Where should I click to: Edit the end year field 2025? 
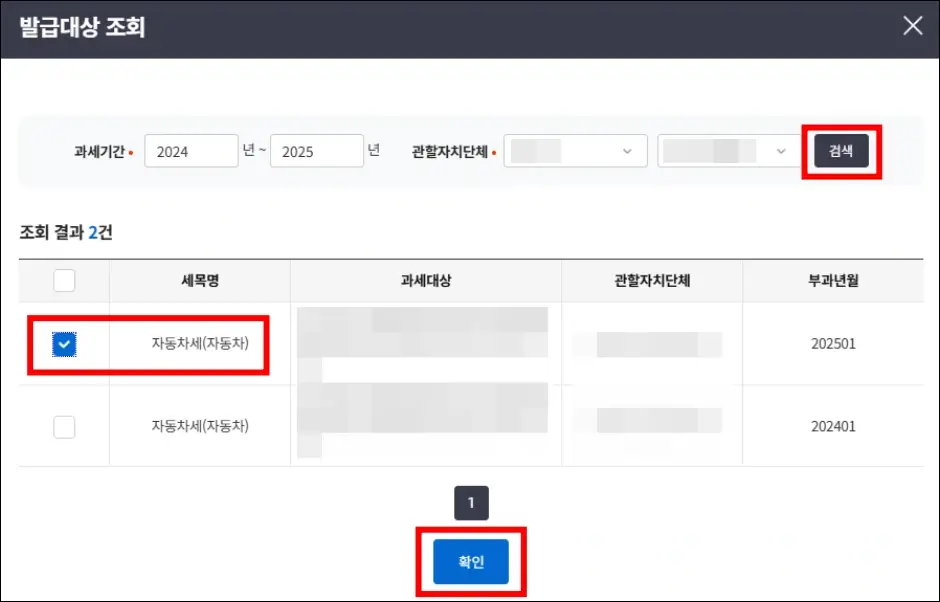point(317,151)
